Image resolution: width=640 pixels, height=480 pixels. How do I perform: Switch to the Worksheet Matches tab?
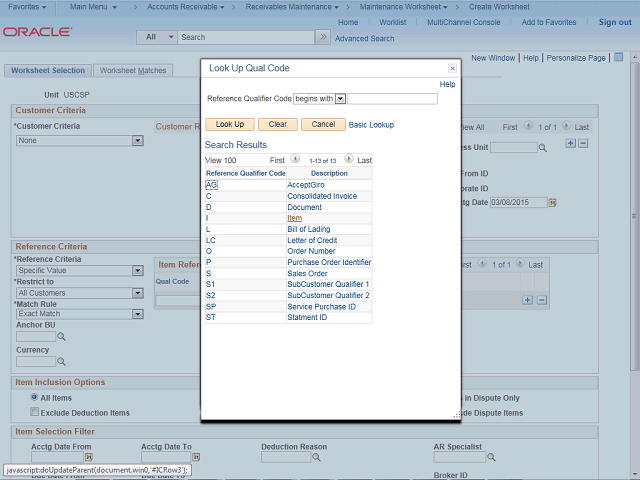click(x=133, y=71)
